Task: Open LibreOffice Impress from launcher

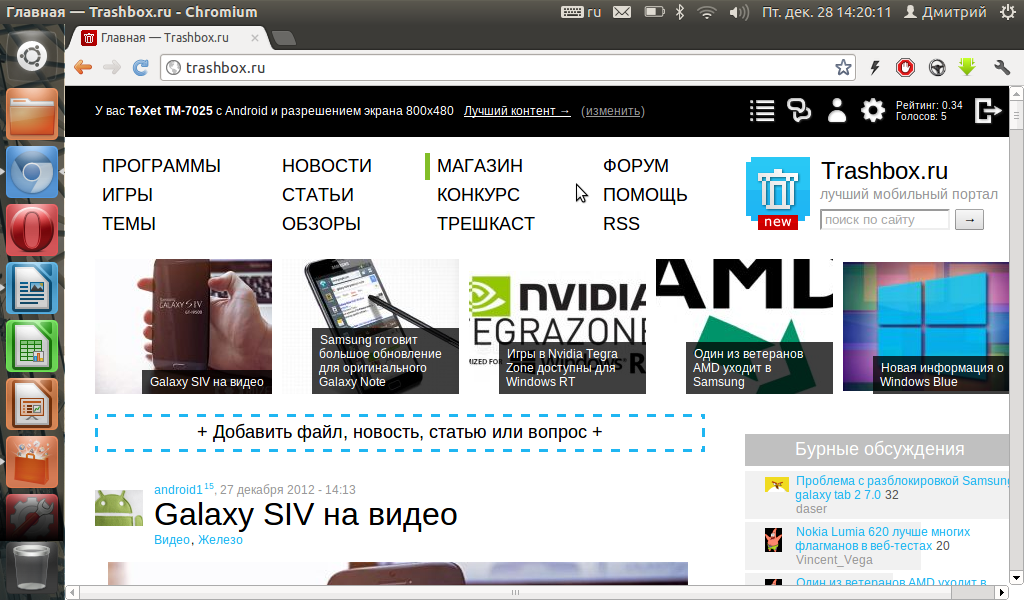Action: coord(32,404)
